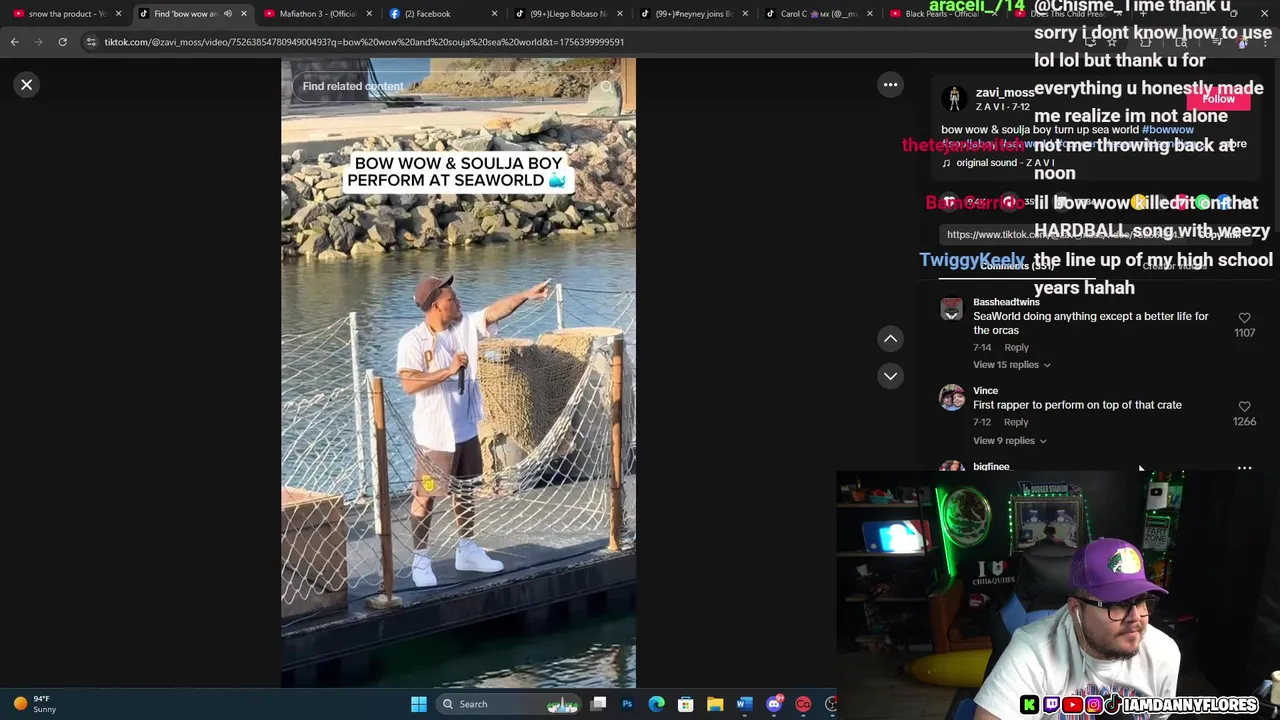Like Vince's comment
The image size is (1280, 720).
[x=1244, y=407]
